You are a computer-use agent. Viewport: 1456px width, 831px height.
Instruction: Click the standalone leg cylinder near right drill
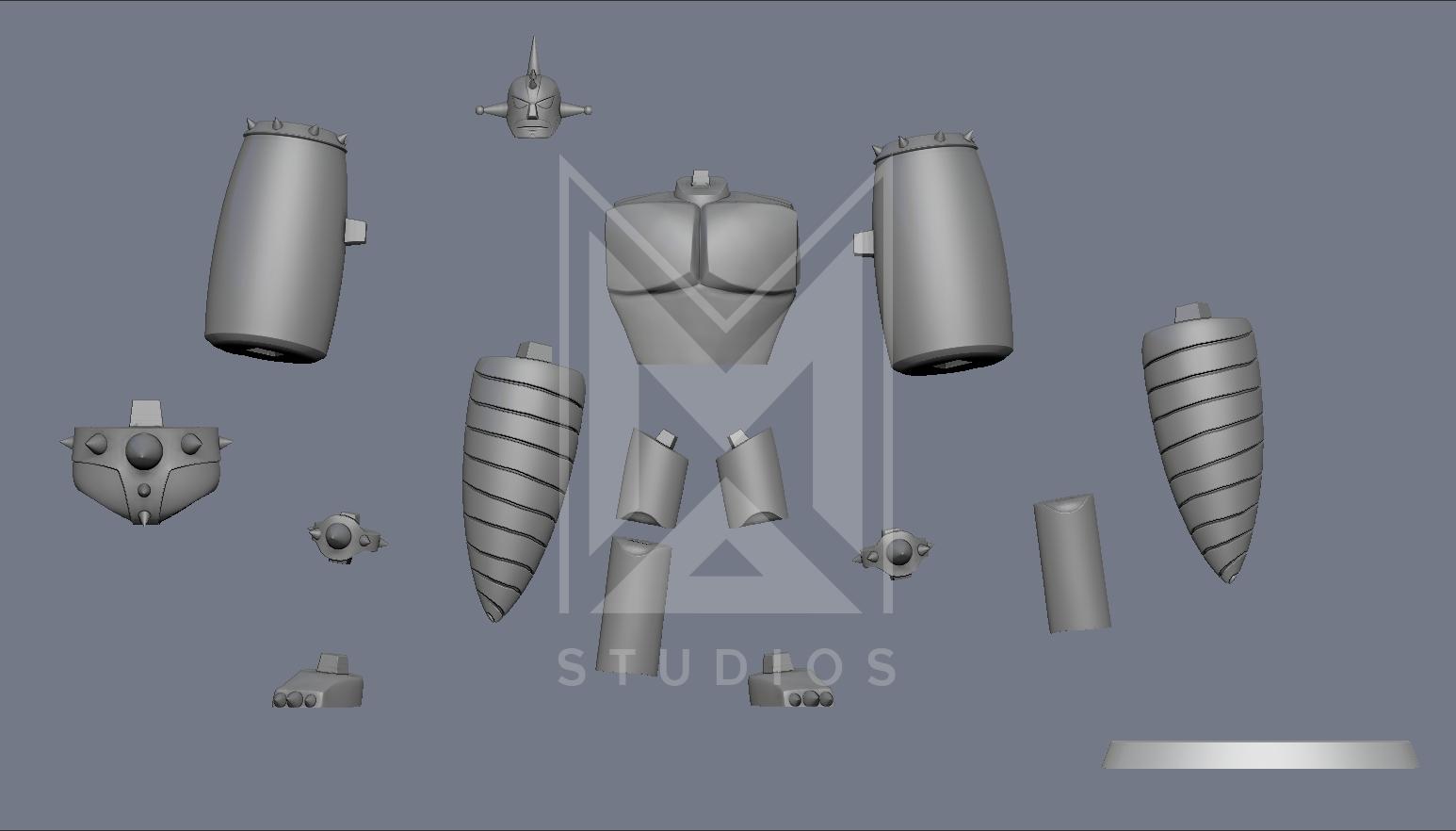tap(1072, 563)
